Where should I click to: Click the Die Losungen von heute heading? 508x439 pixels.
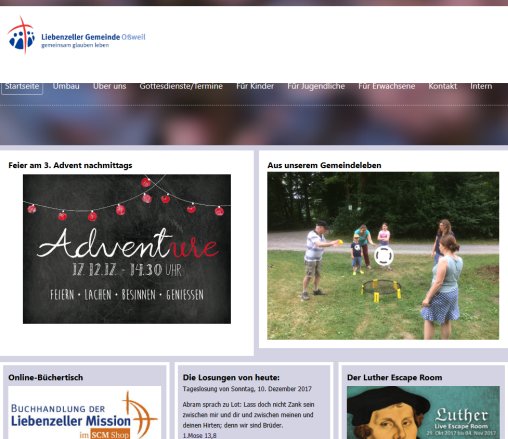[x=231, y=377]
